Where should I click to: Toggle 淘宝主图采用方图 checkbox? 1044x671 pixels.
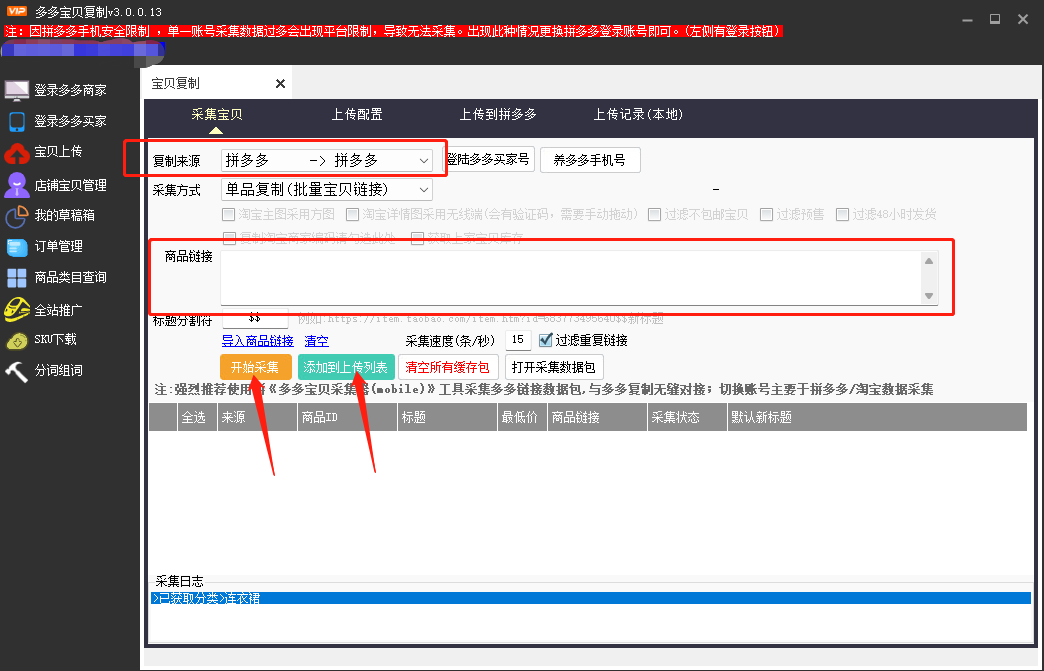pos(228,214)
